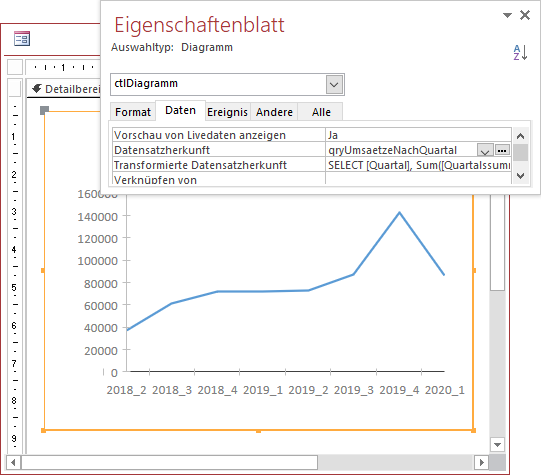The image size is (541, 475).
Task: Select the Transformierte Datensatzherkunft property label
Action: pos(200,165)
